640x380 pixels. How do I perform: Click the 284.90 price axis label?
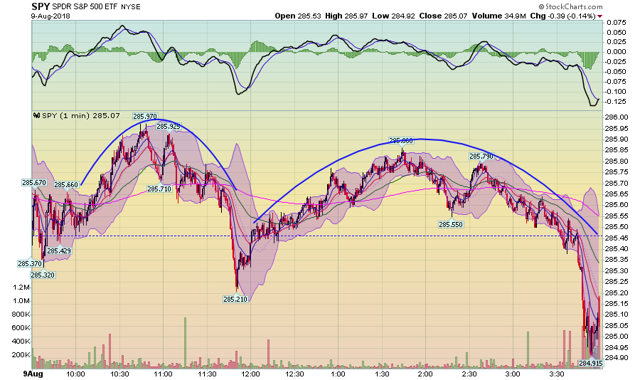[x=617, y=358]
